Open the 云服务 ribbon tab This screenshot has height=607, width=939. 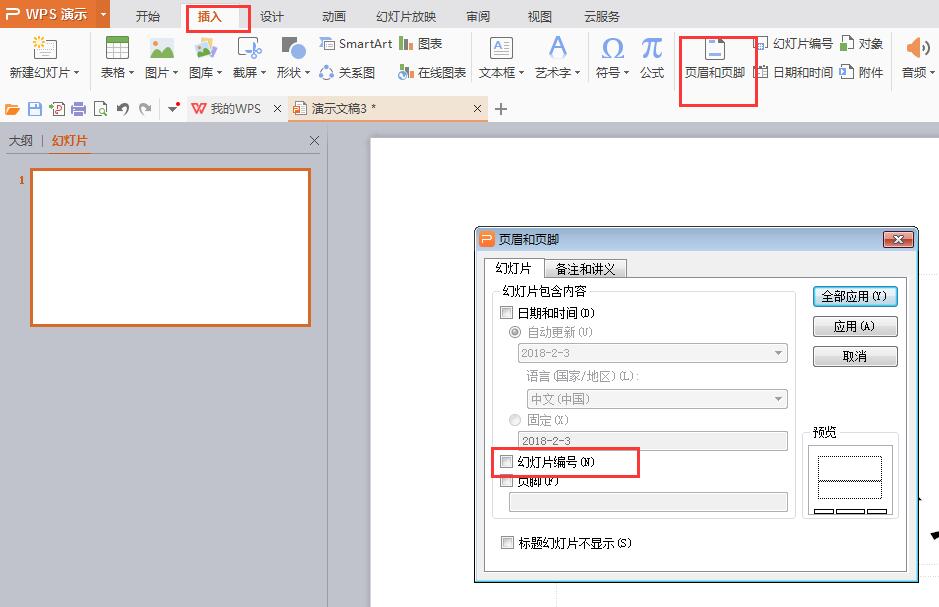click(601, 16)
